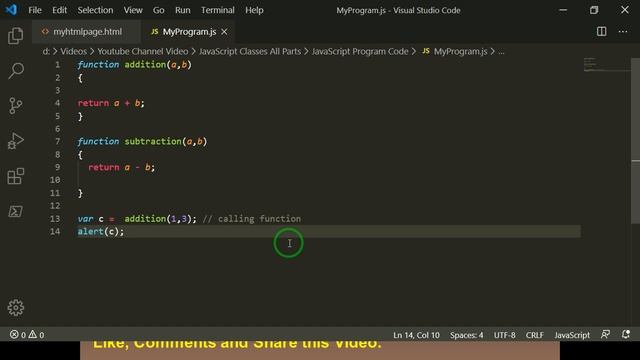Click the 'd:' breadcrumb
The image size is (640, 360).
pyautogui.click(x=46, y=51)
